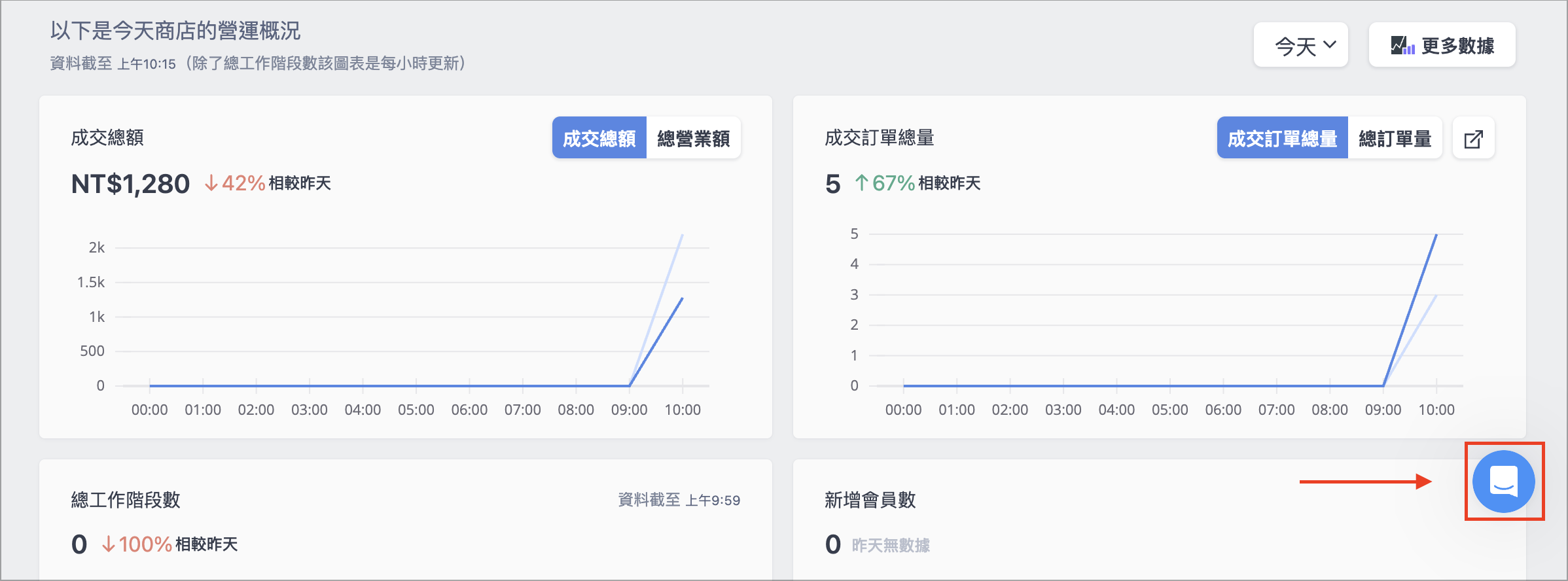Click the 新增會員數 card title
This screenshot has width=1568, height=581.
870,500
